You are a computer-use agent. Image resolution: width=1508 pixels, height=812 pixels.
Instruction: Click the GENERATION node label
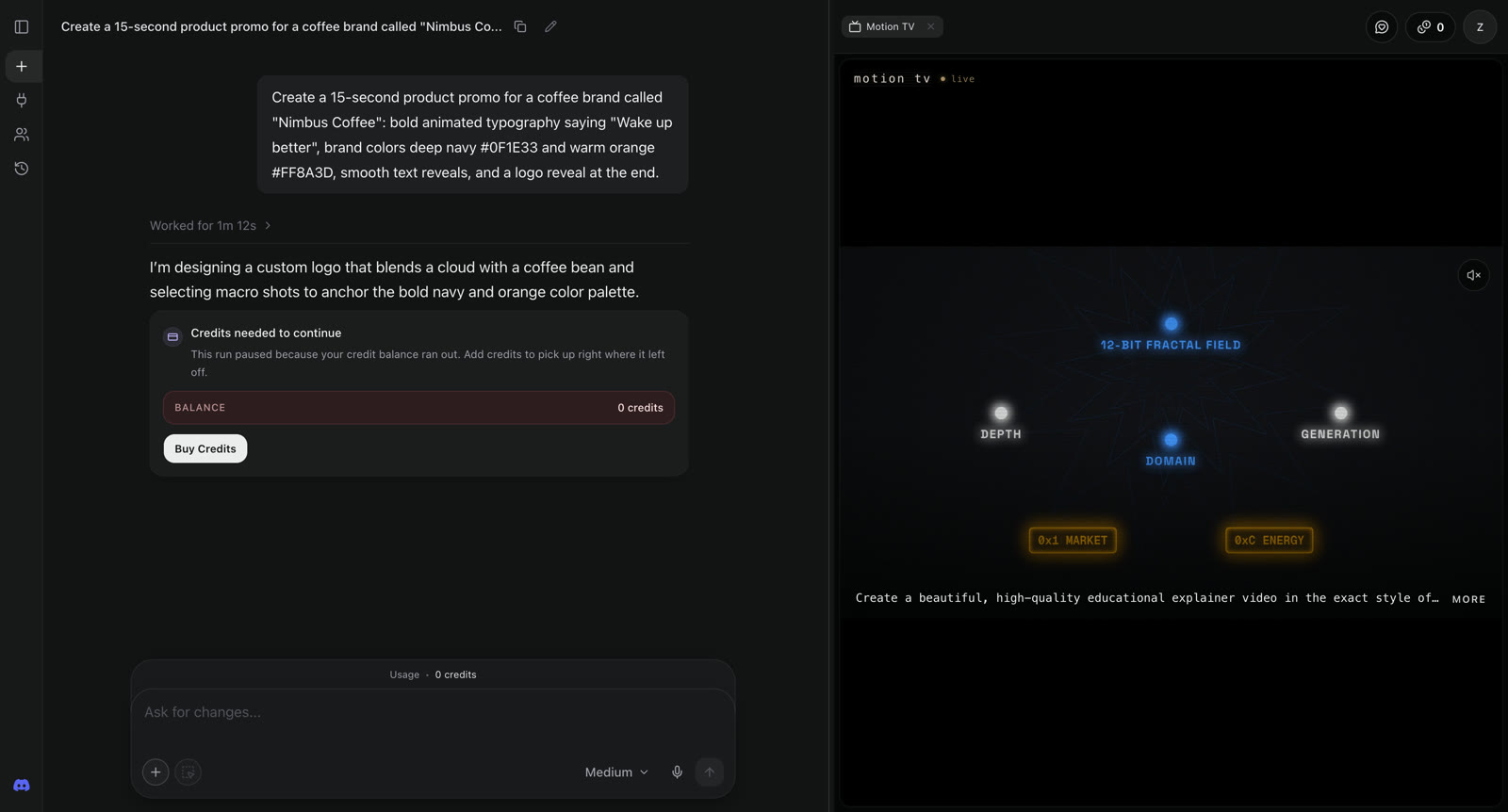click(1340, 434)
